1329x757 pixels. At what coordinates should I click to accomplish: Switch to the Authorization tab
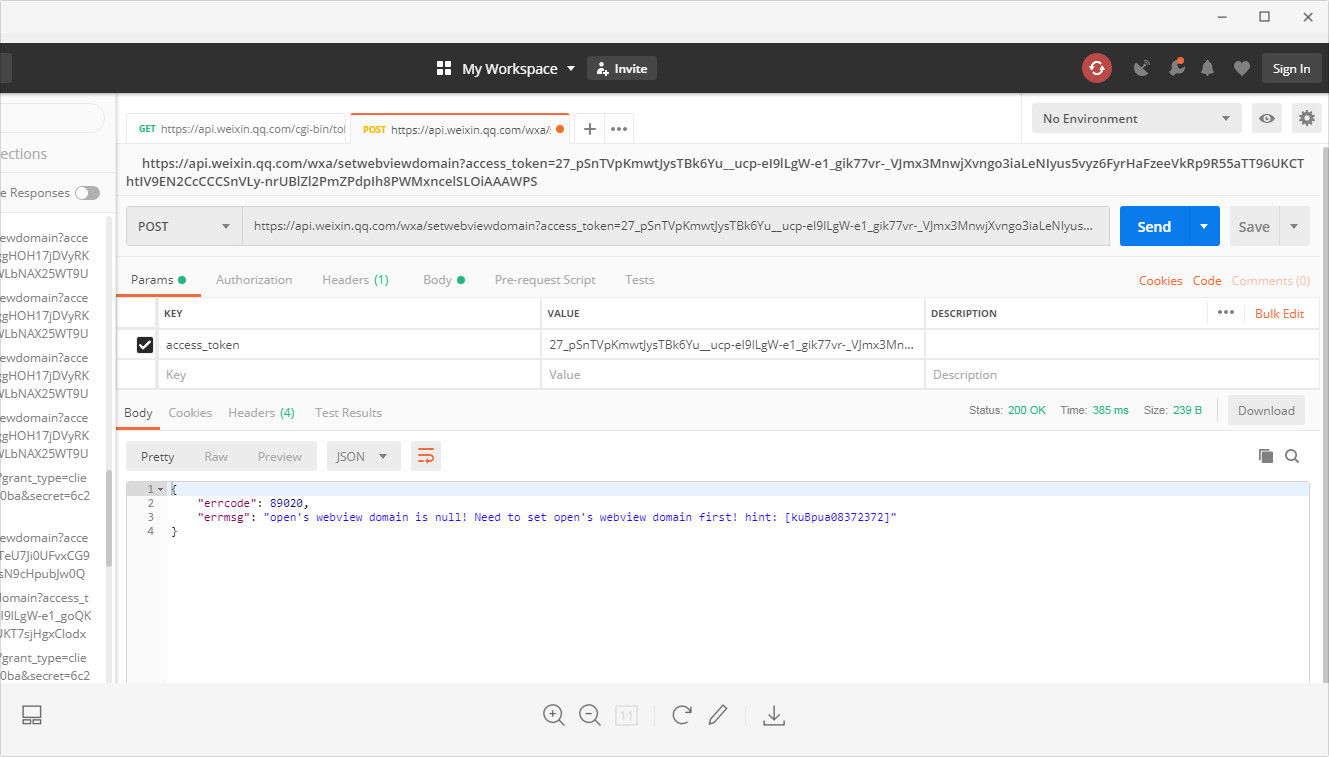point(254,280)
